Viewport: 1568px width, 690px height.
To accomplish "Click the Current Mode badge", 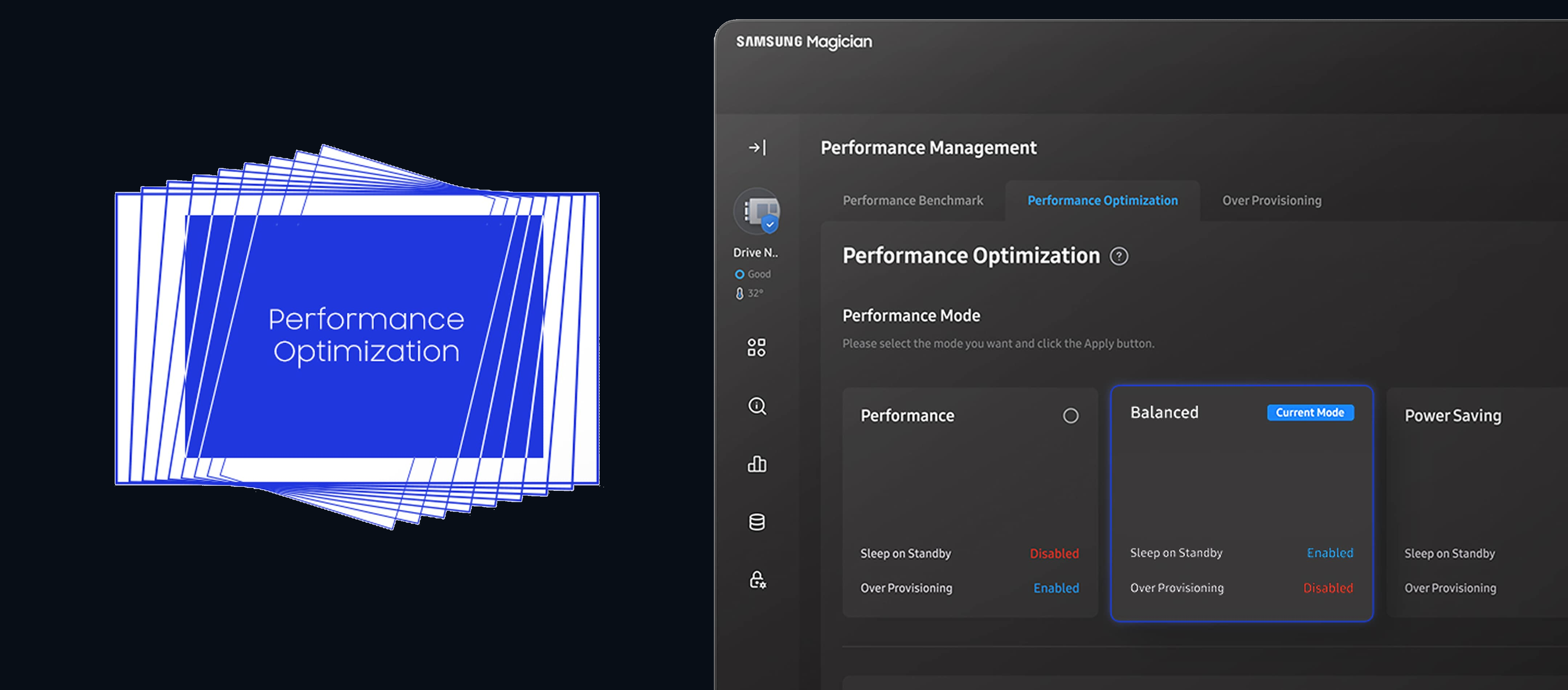I will (1311, 412).
